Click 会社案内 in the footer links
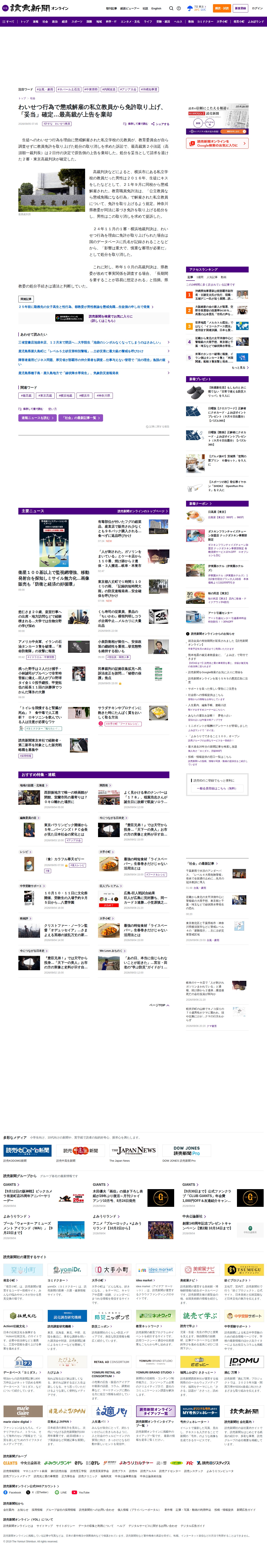This screenshot has height=1568, width=267. (x=9, y=1509)
